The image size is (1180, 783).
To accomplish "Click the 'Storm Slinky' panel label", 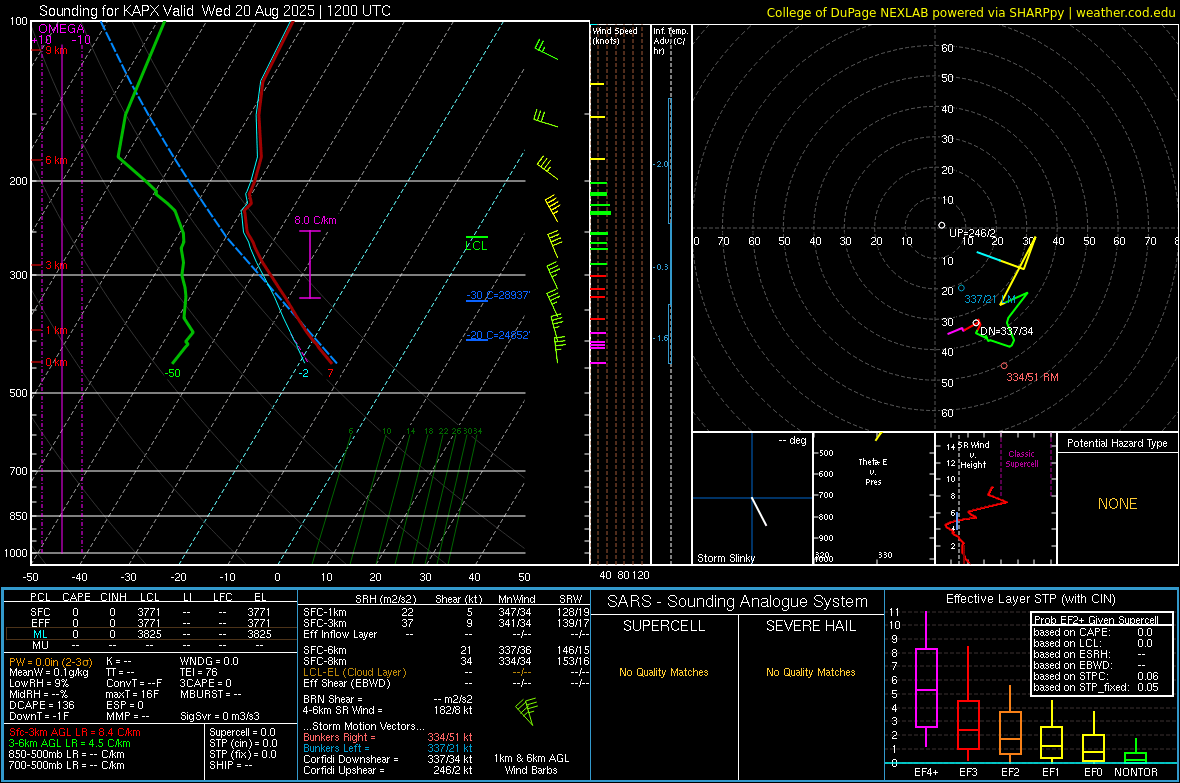I will 726,558.
